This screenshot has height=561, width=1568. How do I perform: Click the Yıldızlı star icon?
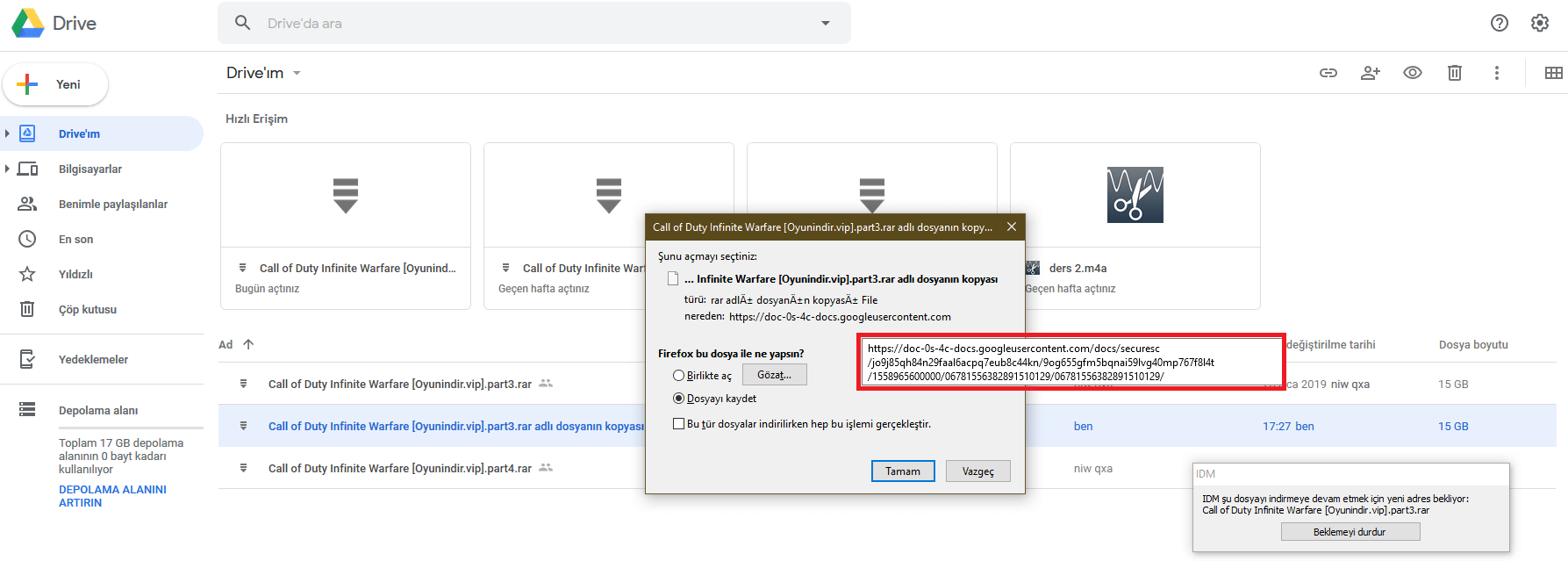[x=27, y=274]
